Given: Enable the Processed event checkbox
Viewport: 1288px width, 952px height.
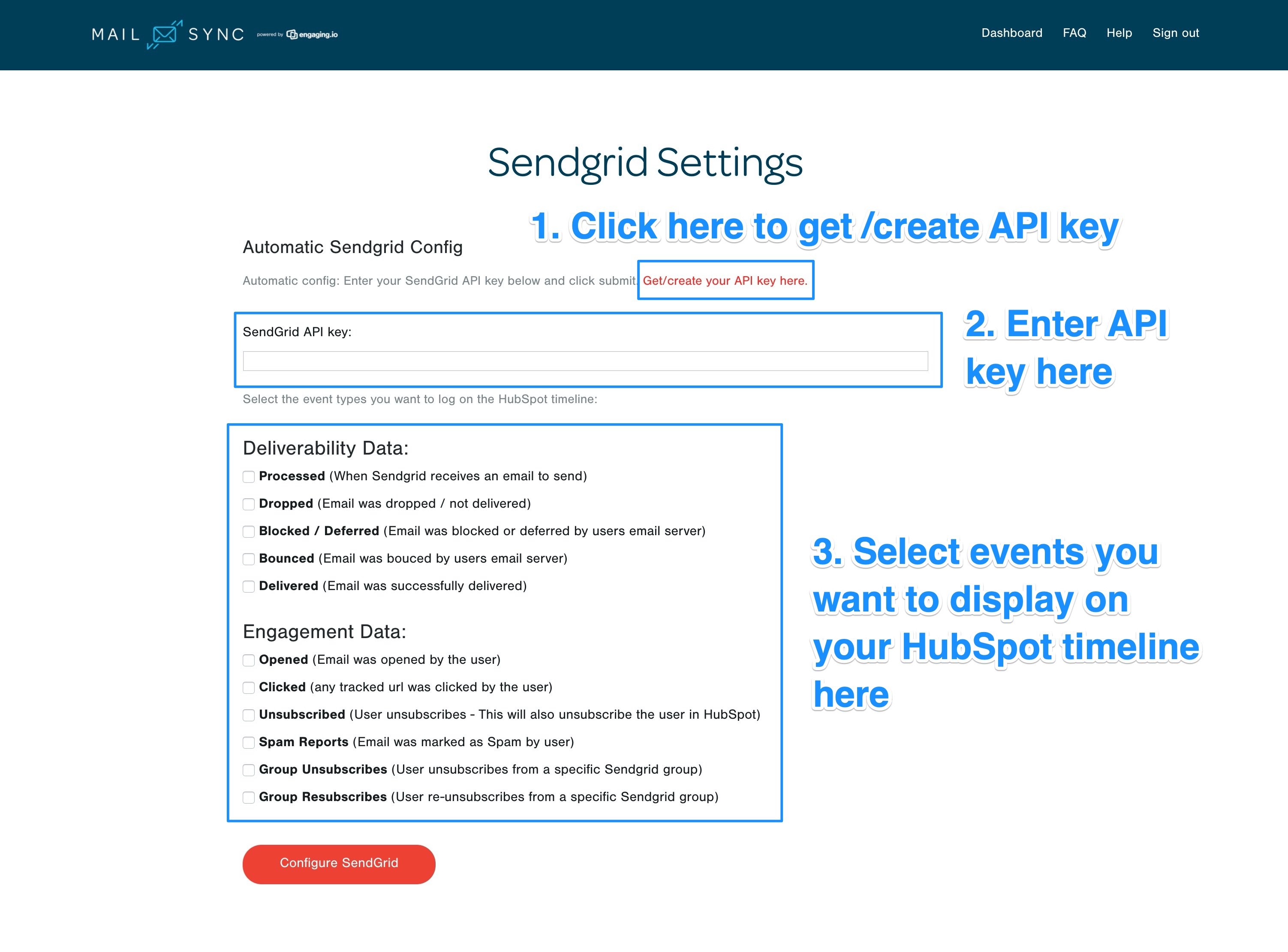Looking at the screenshot, I should click(x=248, y=476).
